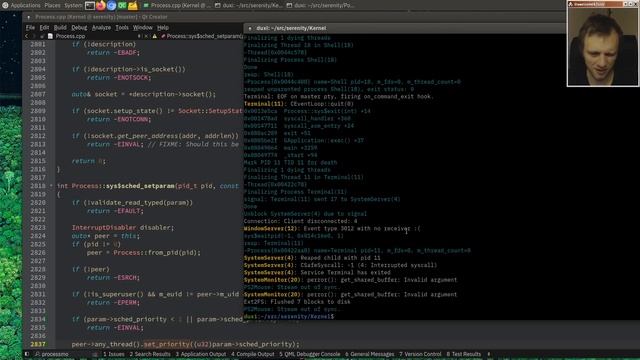Open the Edit menu in Qt Creator

click(x=44, y=28)
